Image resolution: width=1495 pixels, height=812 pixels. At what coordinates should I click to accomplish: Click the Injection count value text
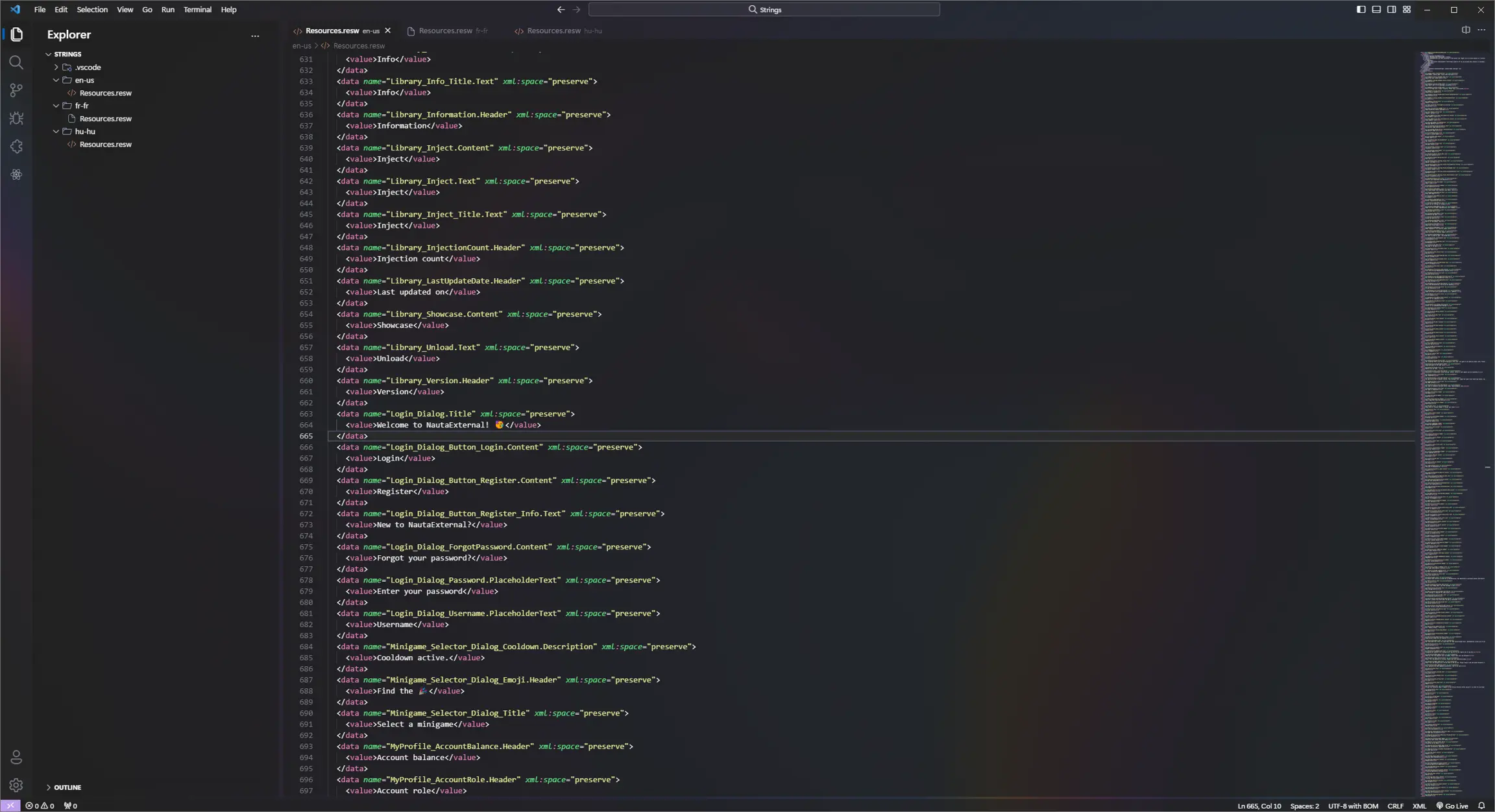410,259
